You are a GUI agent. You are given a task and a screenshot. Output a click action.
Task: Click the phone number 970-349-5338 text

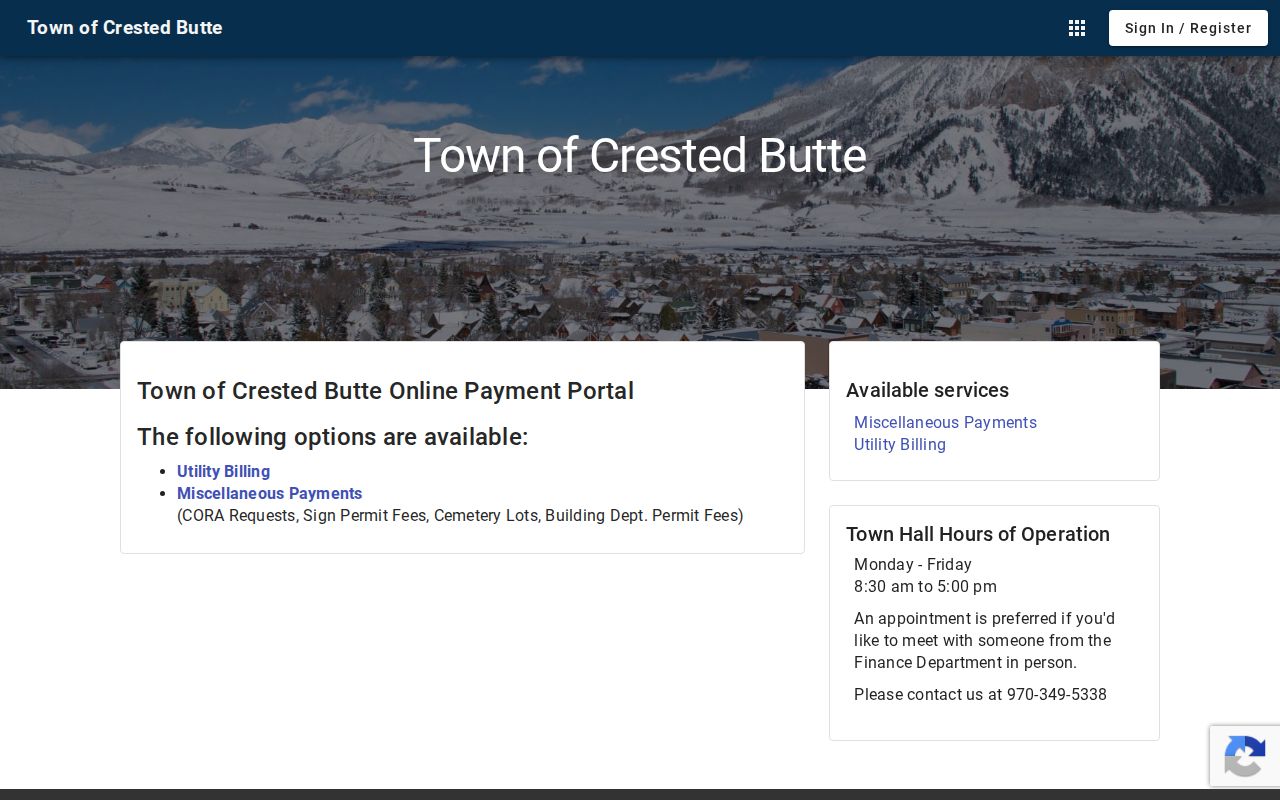click(x=1056, y=694)
